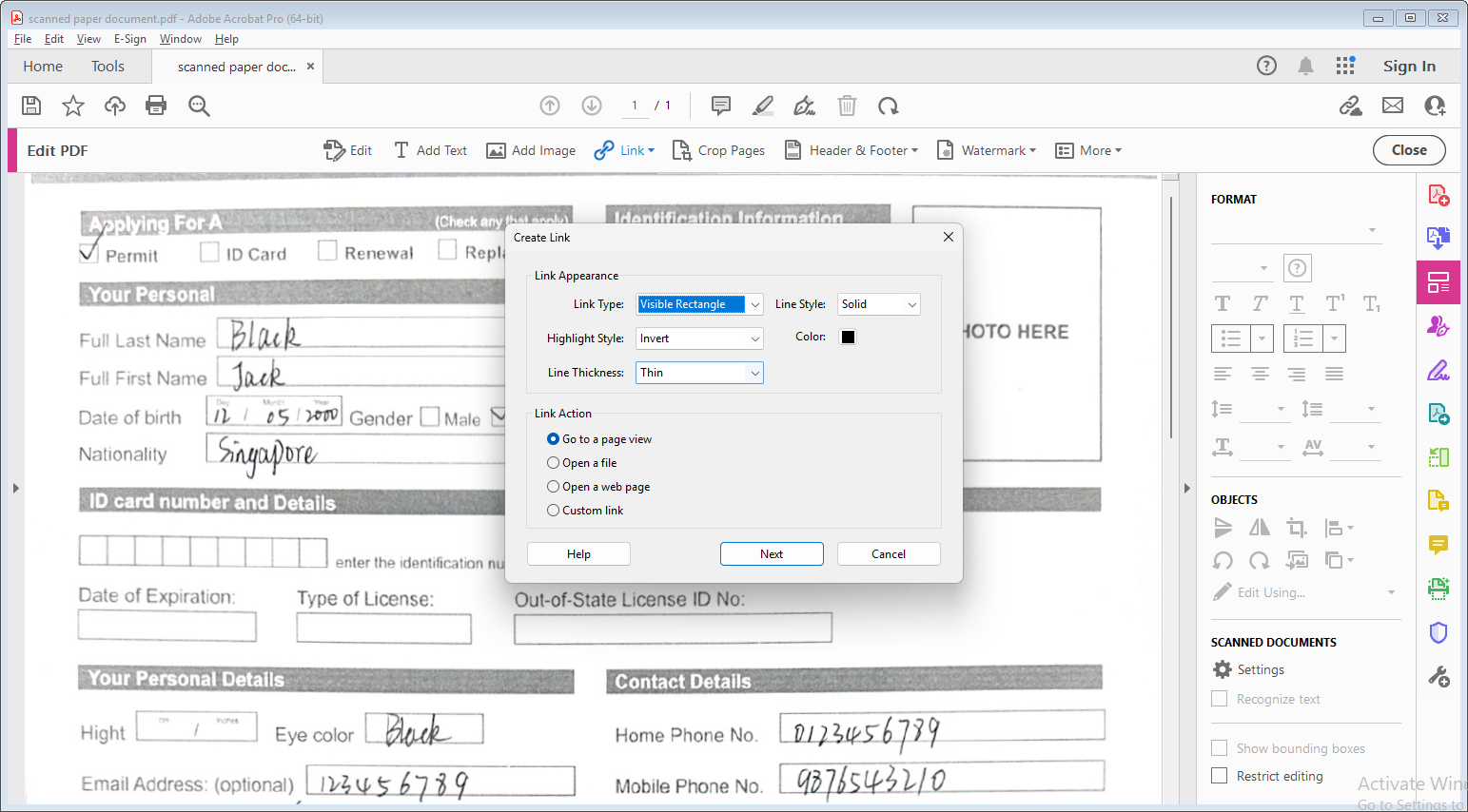Click the Rotate page icon in toolbar

[x=889, y=106]
